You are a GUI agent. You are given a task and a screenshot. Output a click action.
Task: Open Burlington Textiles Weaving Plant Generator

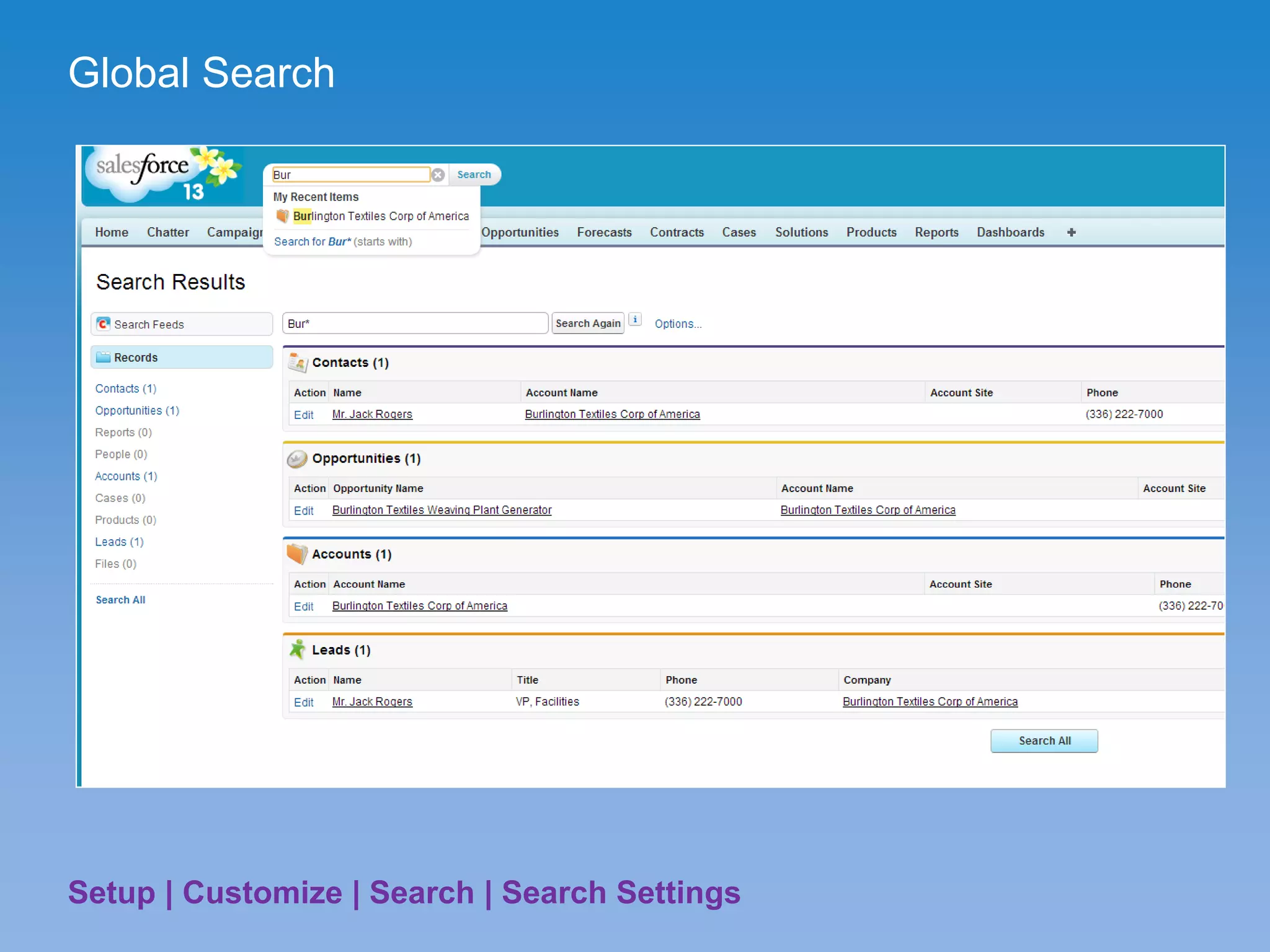(x=442, y=510)
